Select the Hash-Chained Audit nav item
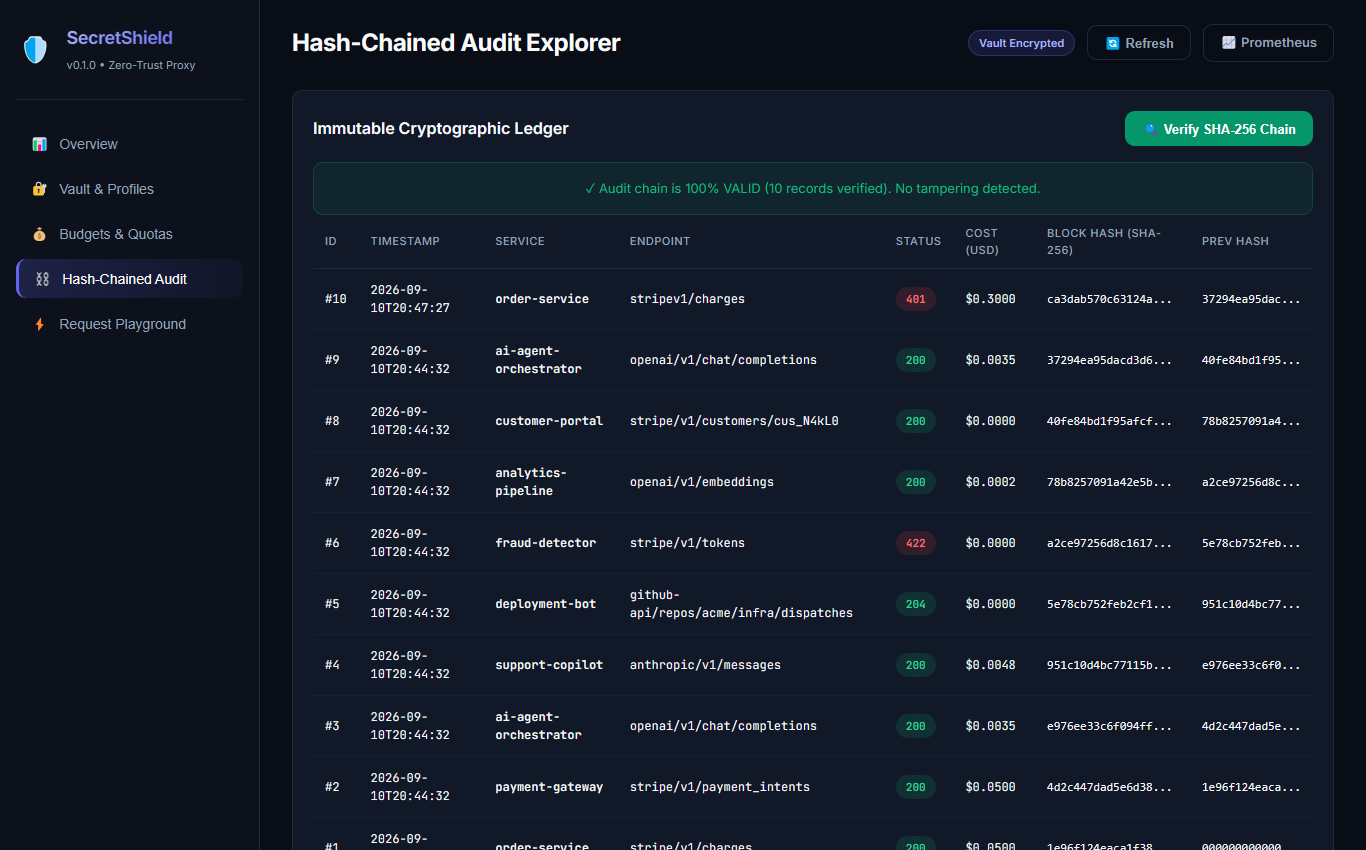Screen dimensions: 1366x850 129,279
